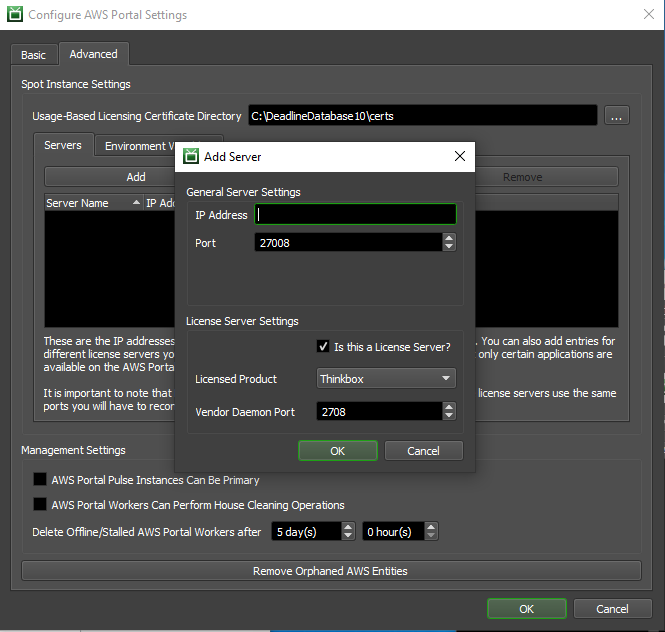The width and height of the screenshot is (665, 632).
Task: Open the Servers sub-tab
Action: [63, 145]
